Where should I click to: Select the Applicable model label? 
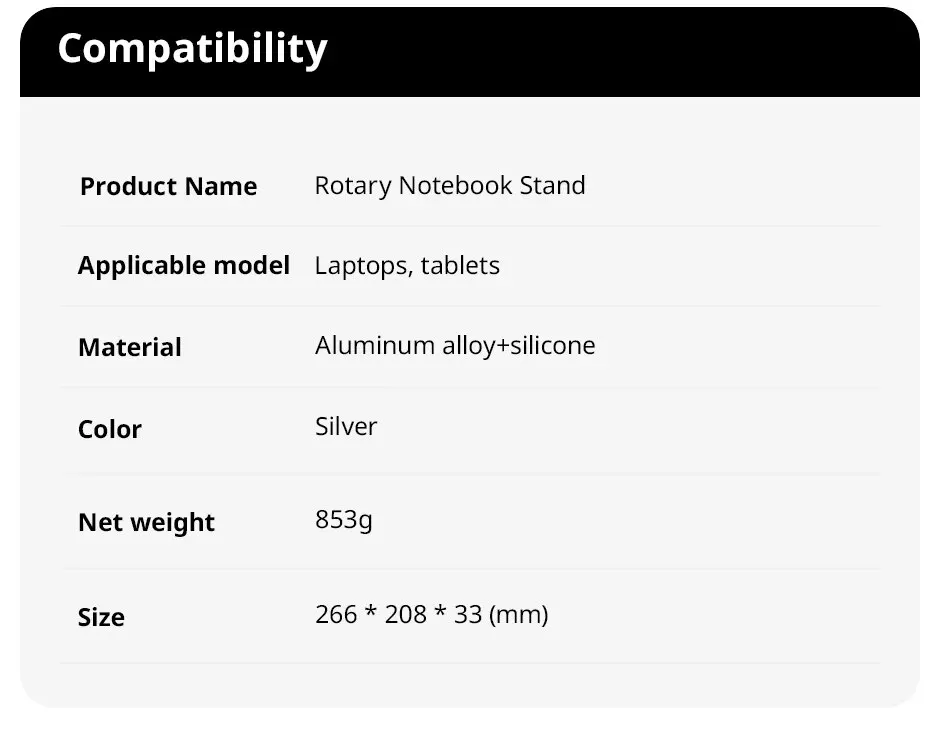(184, 266)
